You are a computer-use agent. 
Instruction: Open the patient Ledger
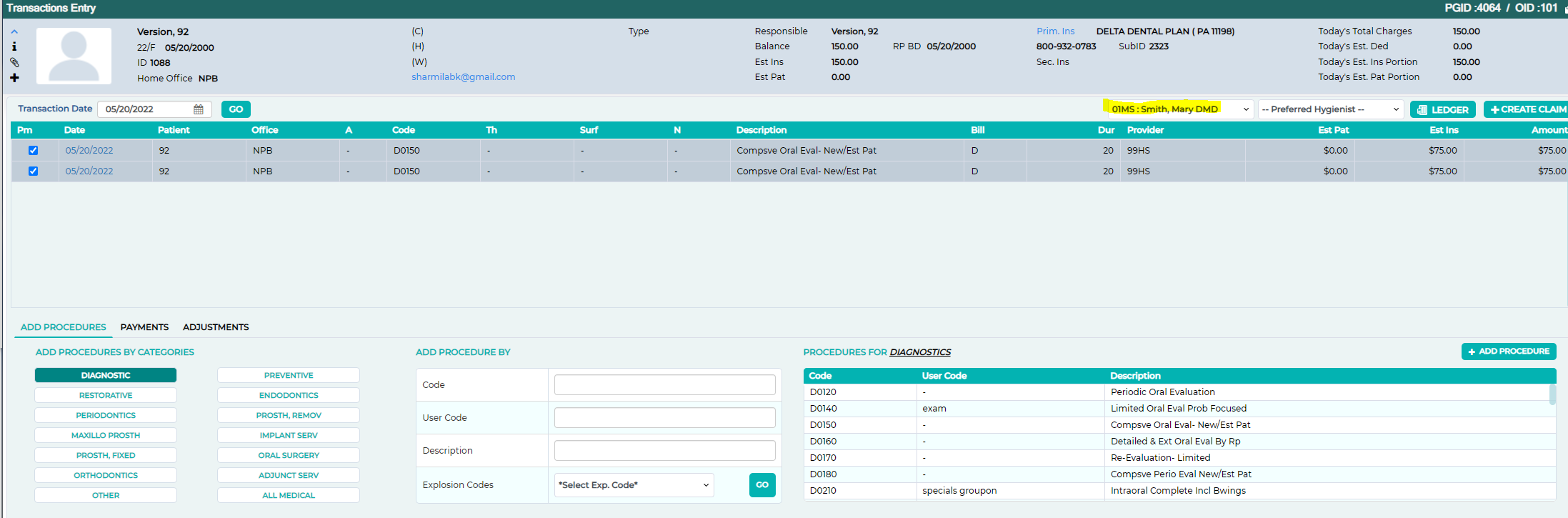[1442, 109]
